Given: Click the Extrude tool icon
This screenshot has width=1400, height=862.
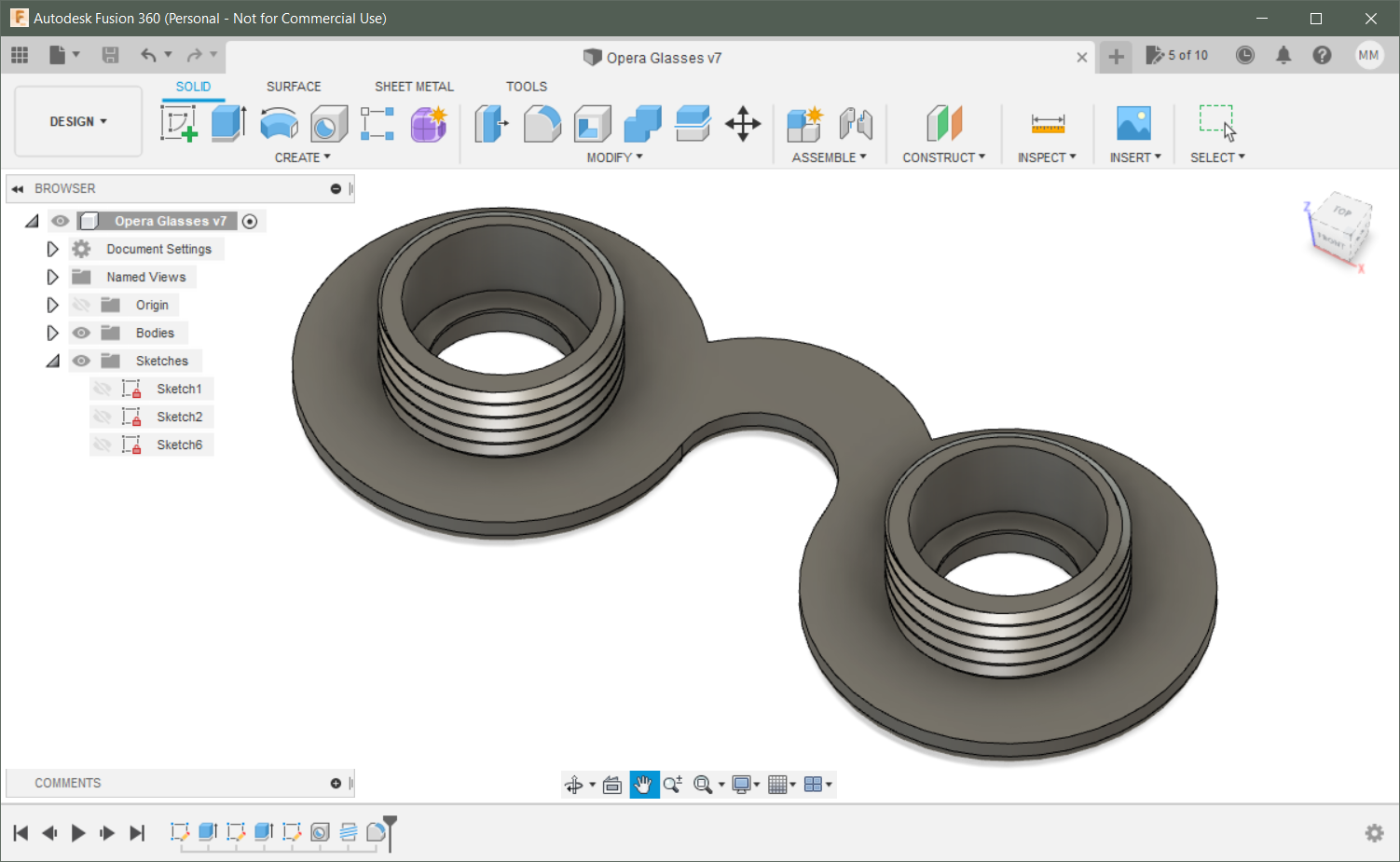Looking at the screenshot, I should [228, 123].
